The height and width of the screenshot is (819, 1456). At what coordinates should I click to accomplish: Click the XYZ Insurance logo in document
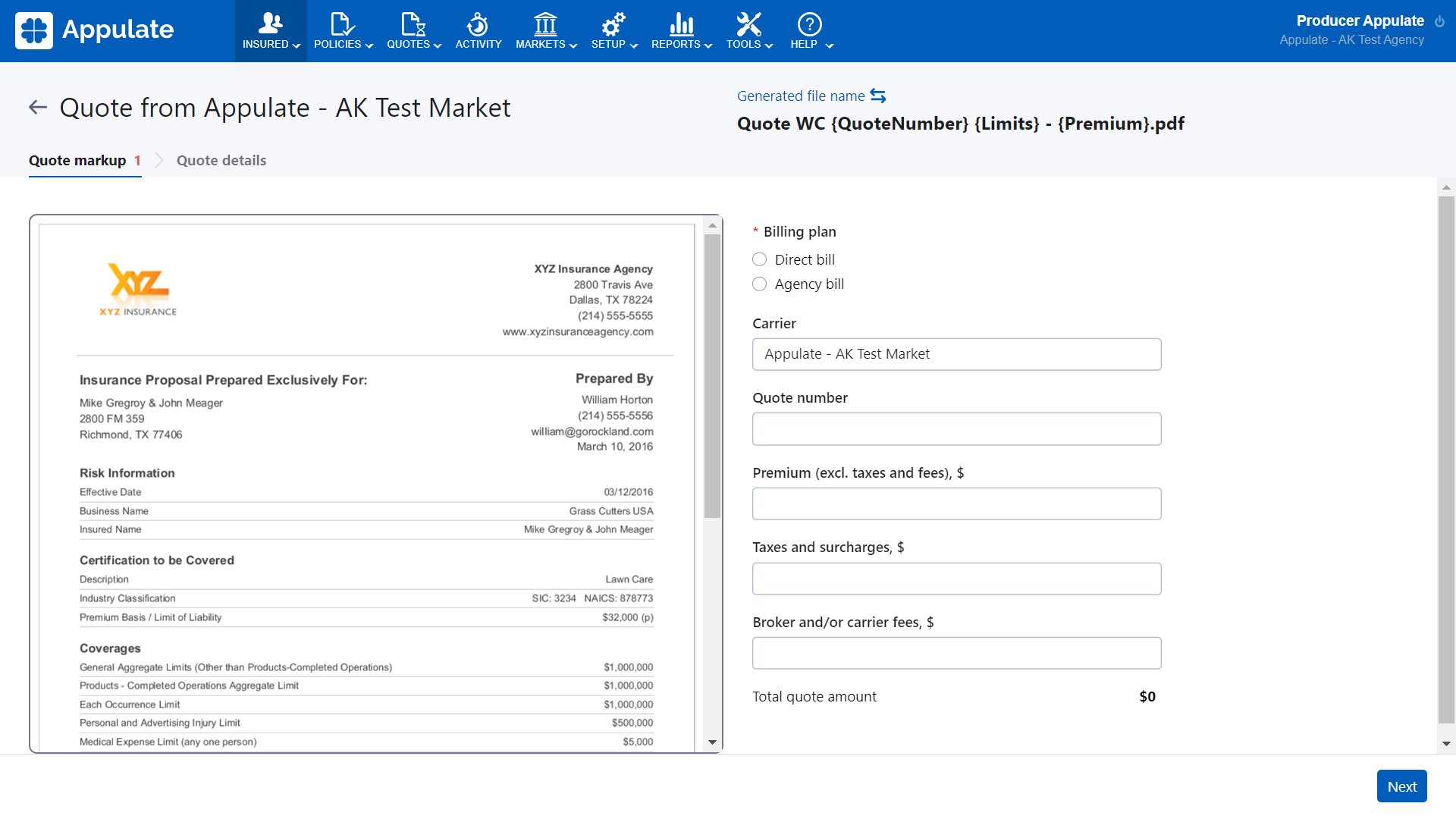(138, 289)
